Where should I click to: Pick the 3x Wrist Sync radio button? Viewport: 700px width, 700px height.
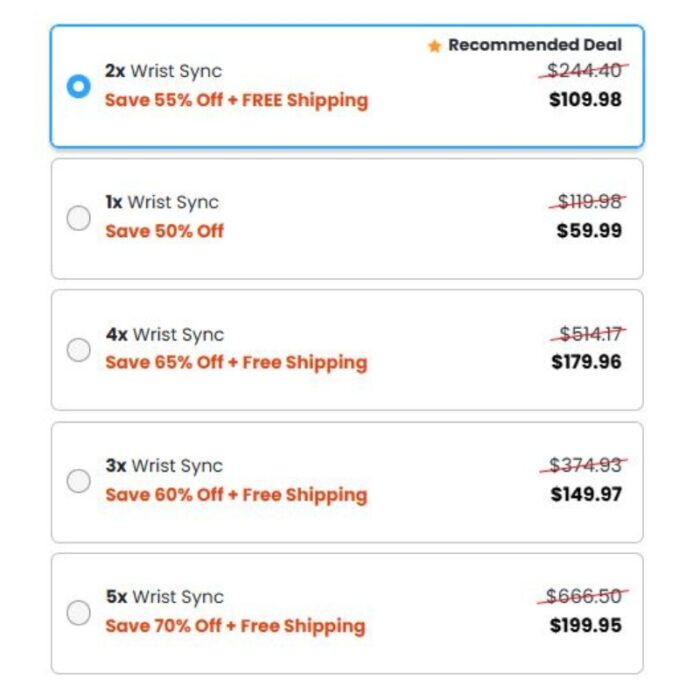pyautogui.click(x=78, y=481)
